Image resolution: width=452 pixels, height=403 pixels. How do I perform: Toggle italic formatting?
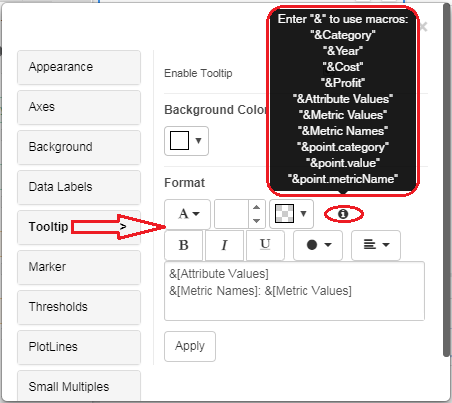(224, 245)
